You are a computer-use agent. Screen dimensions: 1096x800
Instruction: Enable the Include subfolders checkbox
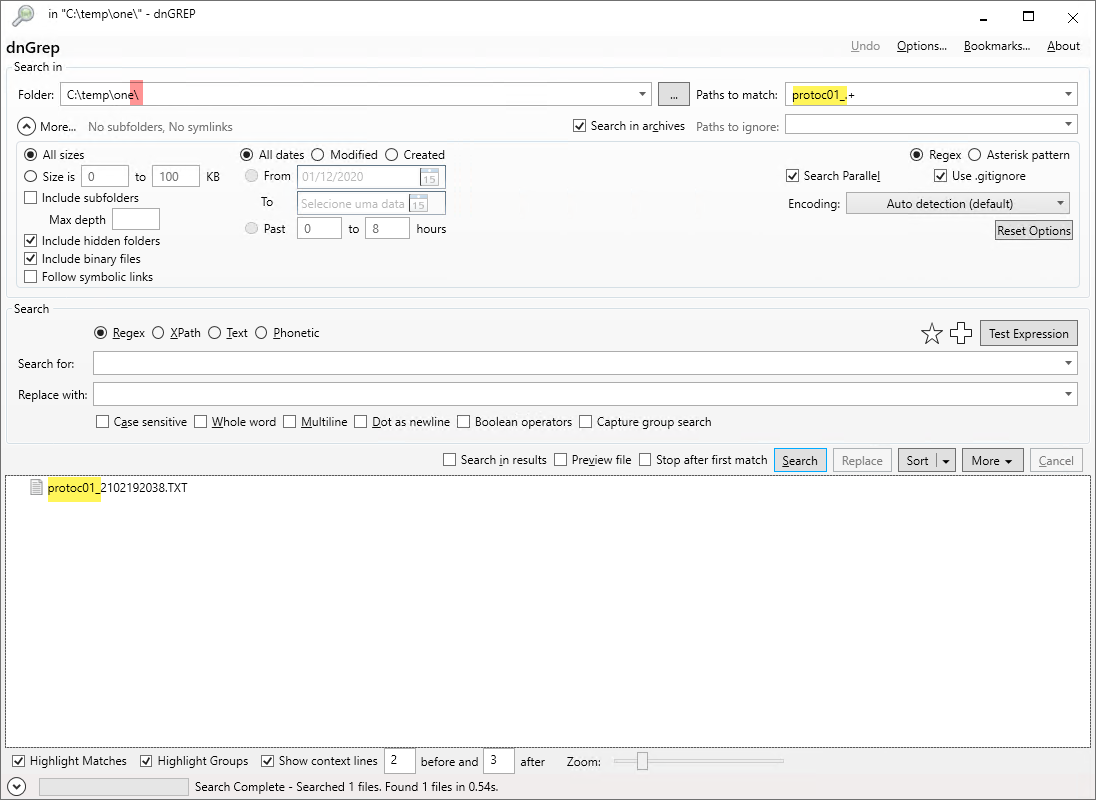click(30, 197)
